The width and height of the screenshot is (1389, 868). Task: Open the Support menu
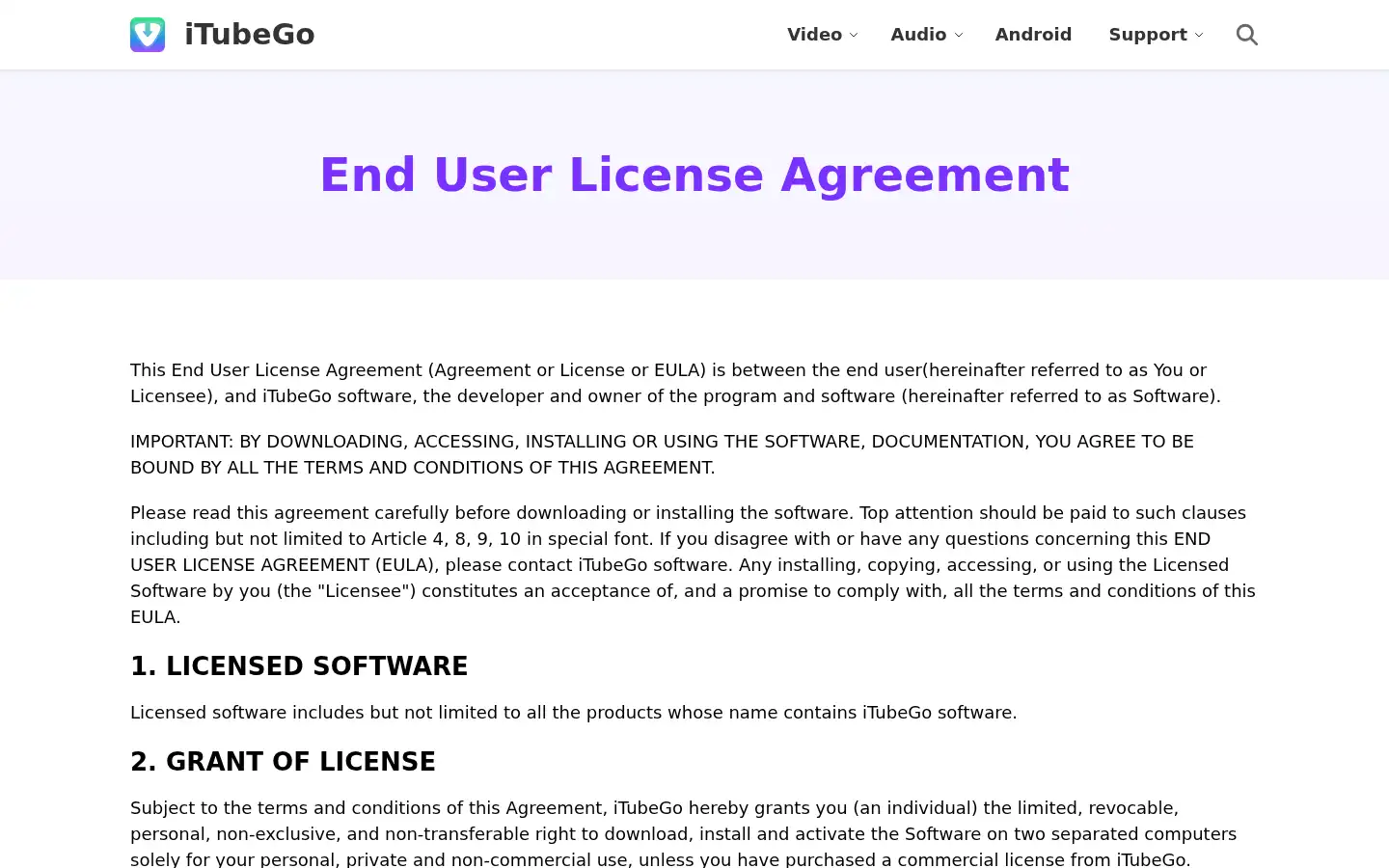(1148, 35)
